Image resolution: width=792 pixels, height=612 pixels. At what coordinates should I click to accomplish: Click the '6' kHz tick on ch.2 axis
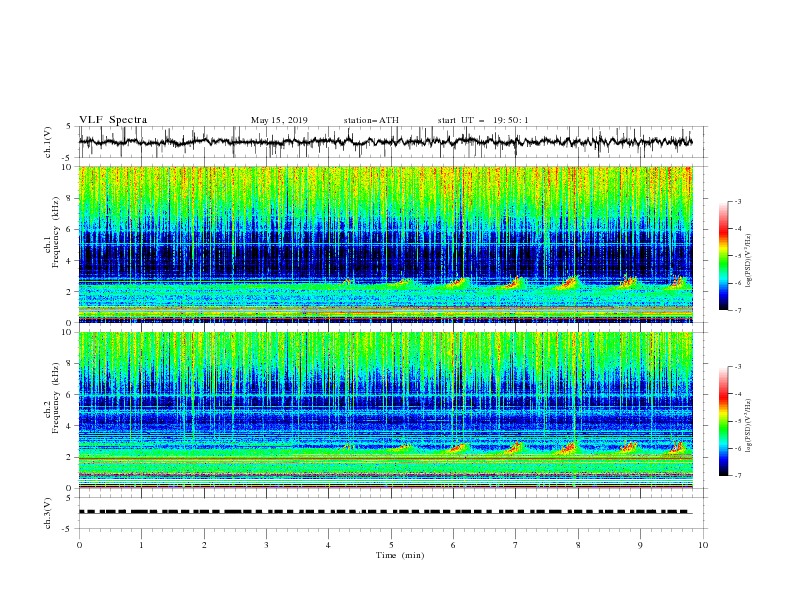click(x=70, y=395)
